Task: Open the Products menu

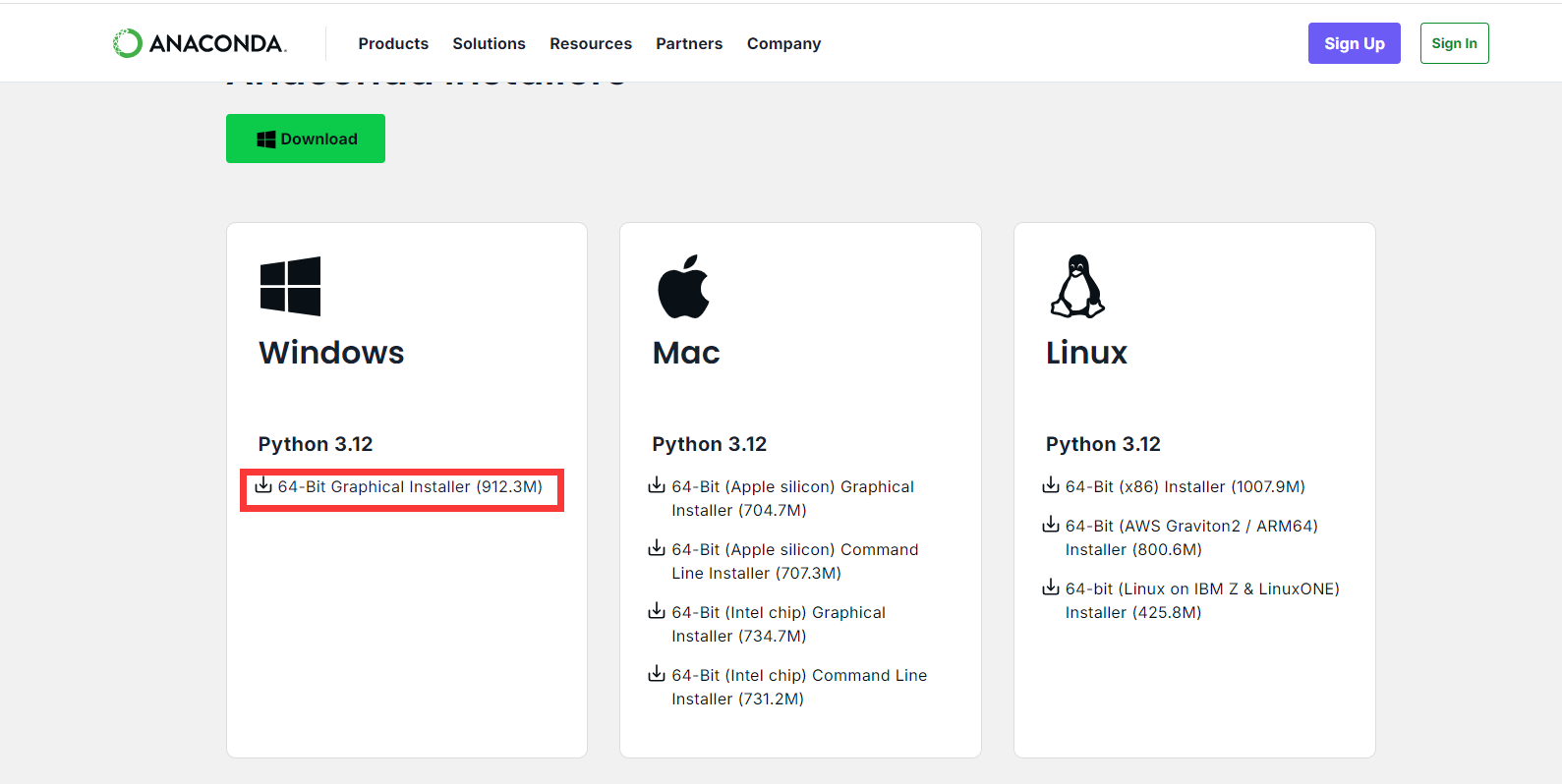Action: [x=393, y=43]
